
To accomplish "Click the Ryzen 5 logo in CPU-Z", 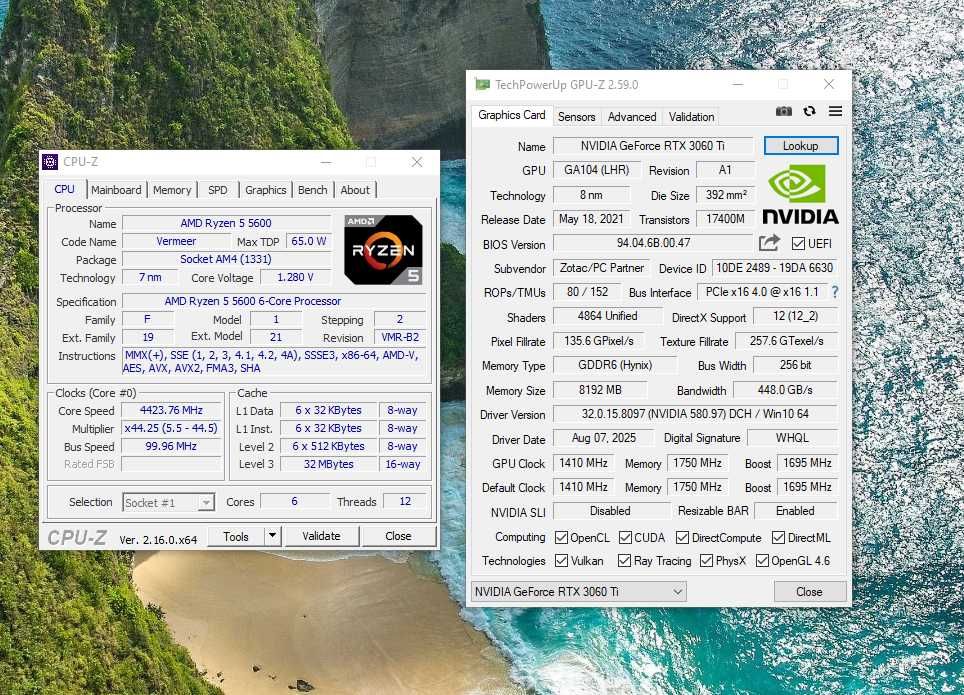I will (383, 250).
